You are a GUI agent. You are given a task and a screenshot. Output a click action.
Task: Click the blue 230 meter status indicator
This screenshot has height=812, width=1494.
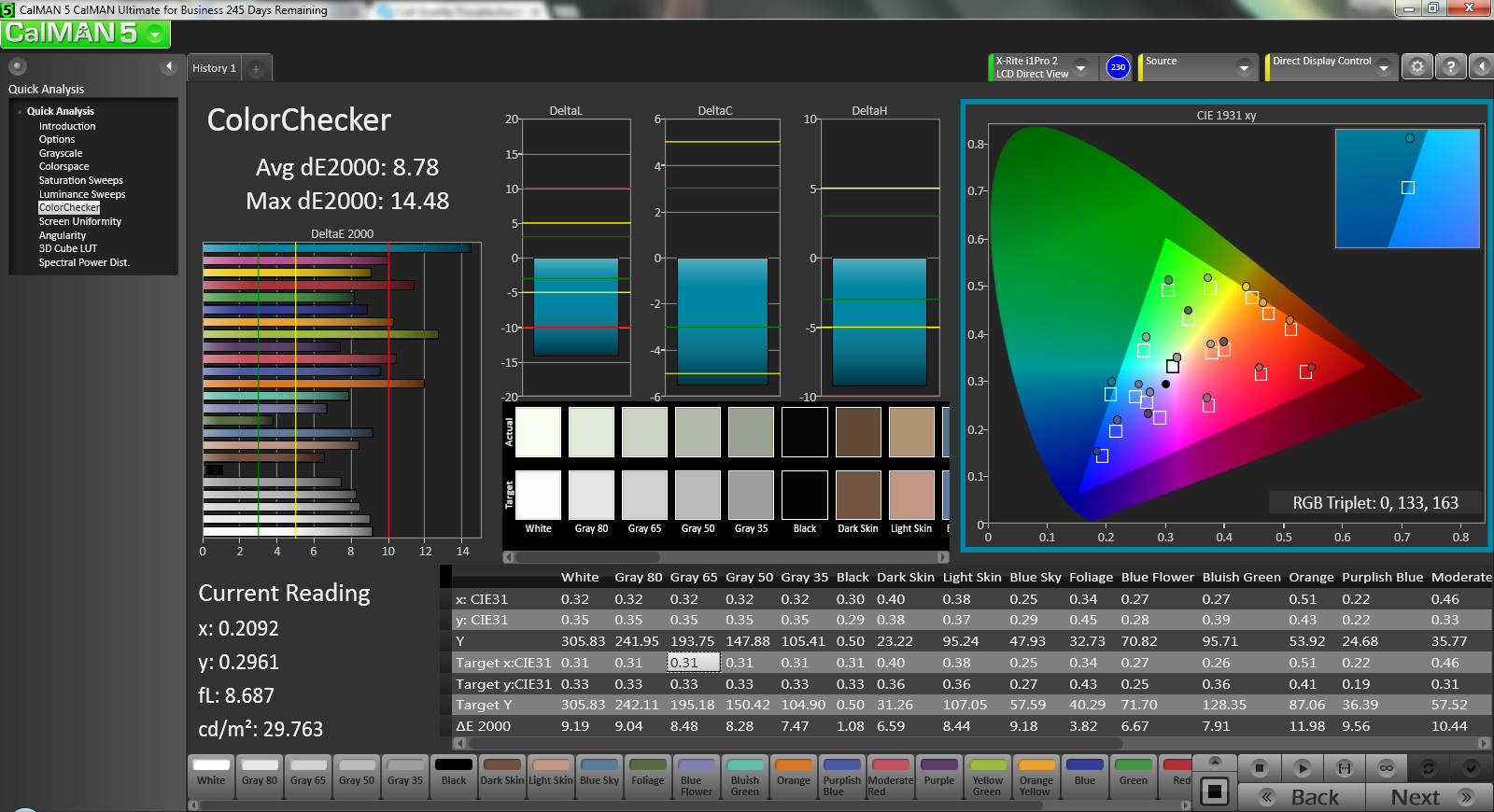pyautogui.click(x=1118, y=67)
